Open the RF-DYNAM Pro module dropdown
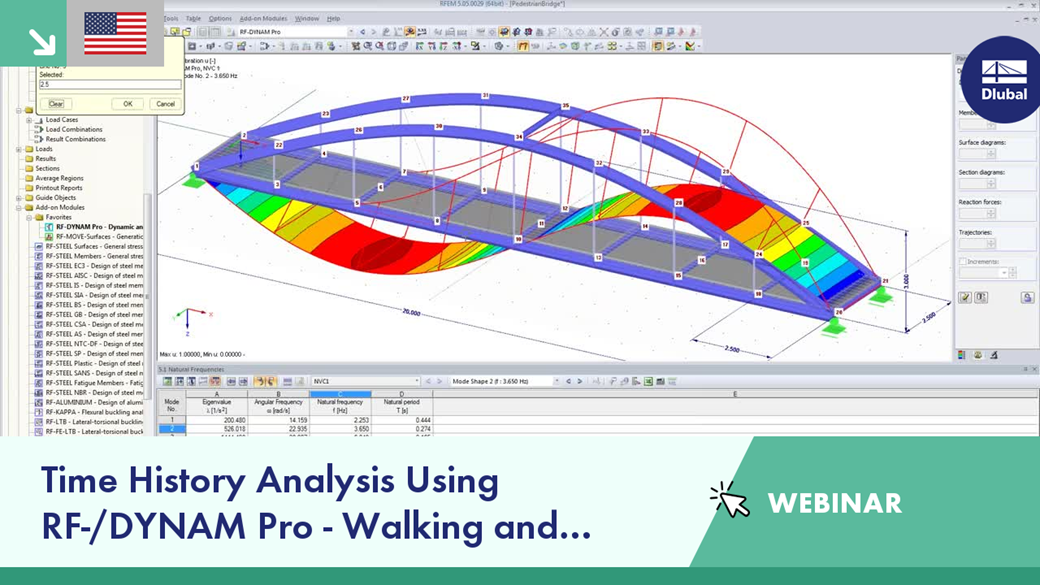This screenshot has width=1040, height=585. click(x=351, y=32)
